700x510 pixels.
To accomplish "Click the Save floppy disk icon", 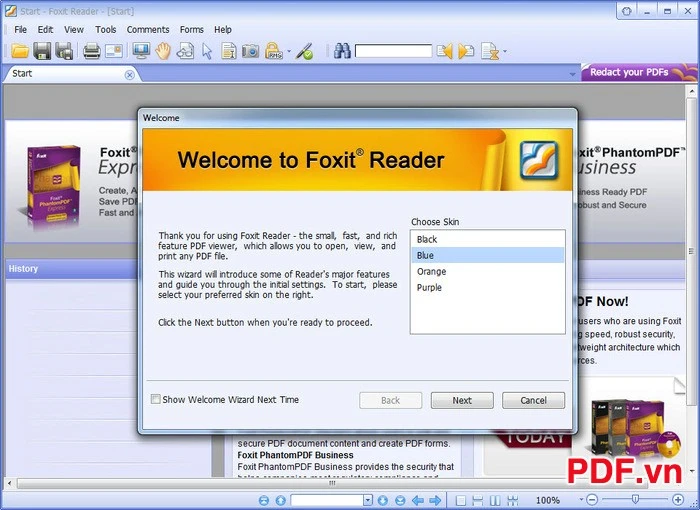I will click(42, 51).
